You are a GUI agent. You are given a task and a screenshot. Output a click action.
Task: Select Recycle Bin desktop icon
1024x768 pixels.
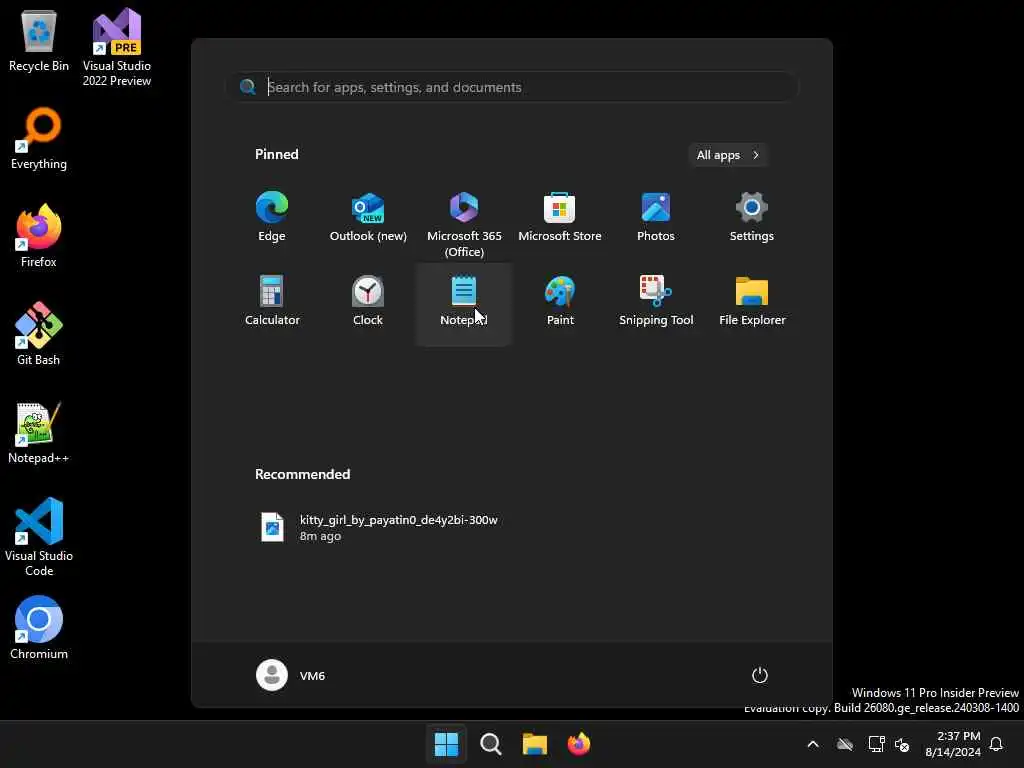(39, 41)
